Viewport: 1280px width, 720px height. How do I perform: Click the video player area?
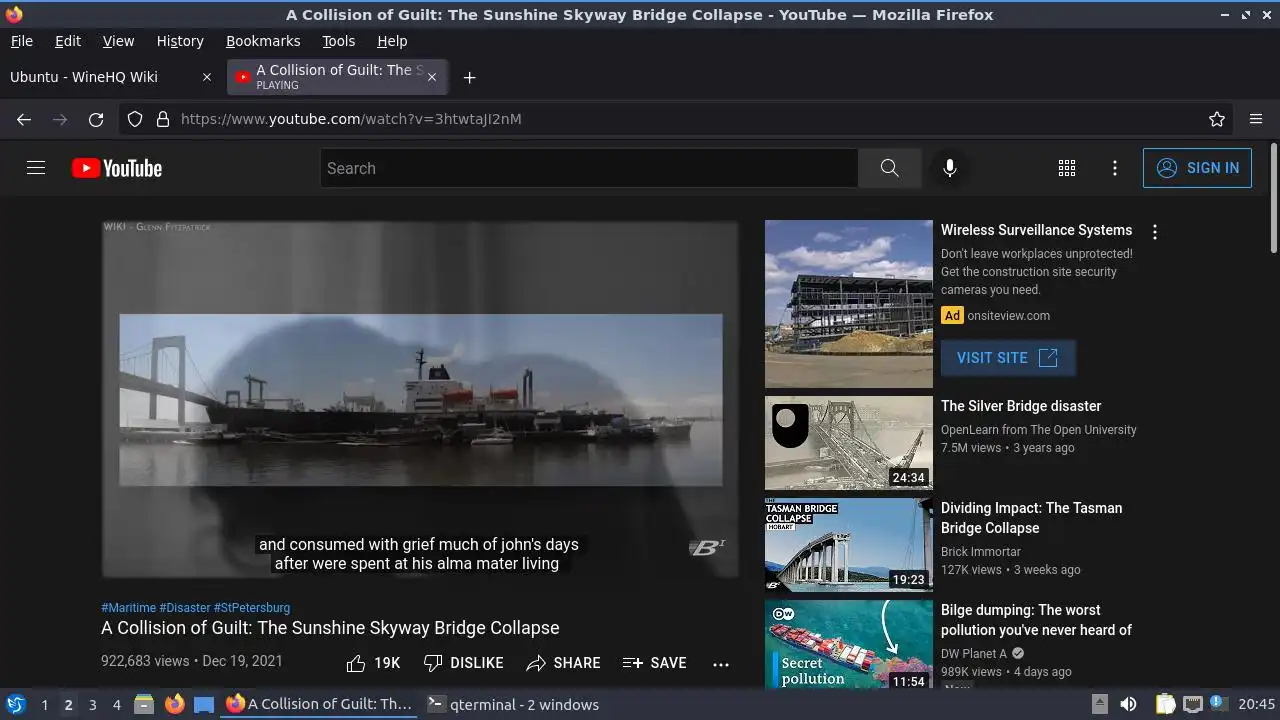(420, 399)
